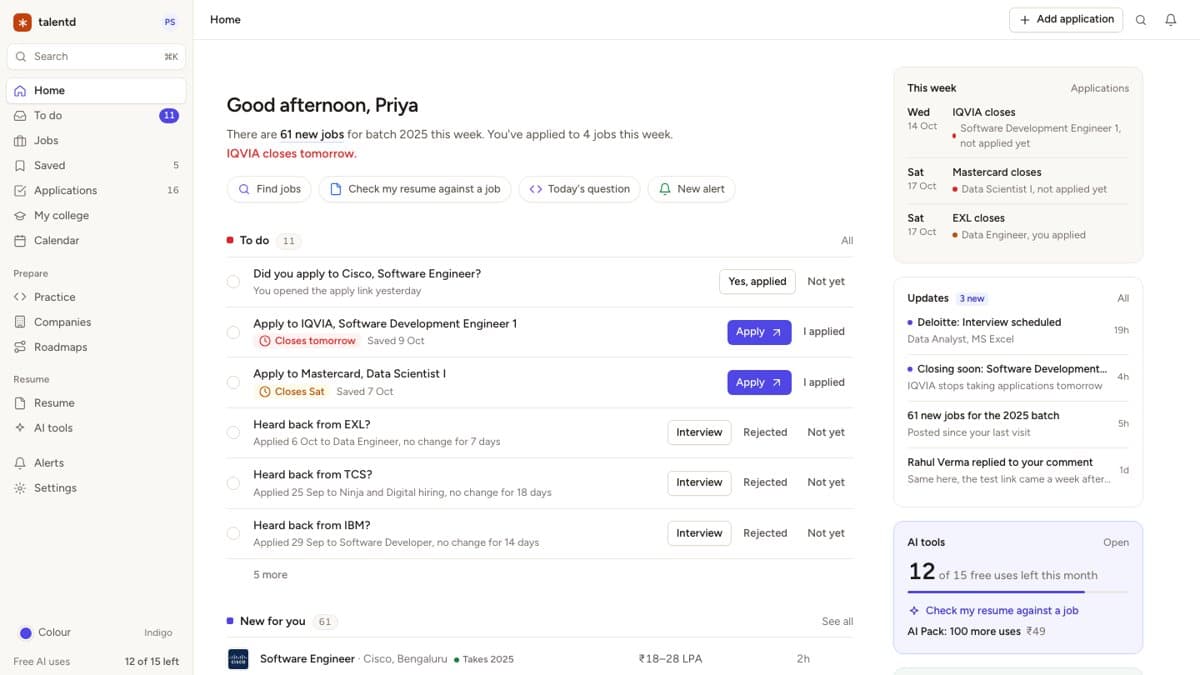The height and width of the screenshot is (675, 1200).
Task: Go to To do in sidebar
Action: (96, 115)
